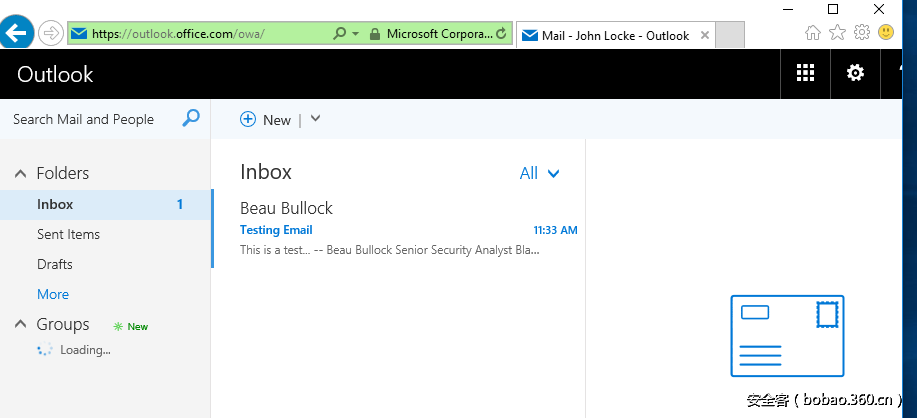Open the All filter dropdown

539,173
